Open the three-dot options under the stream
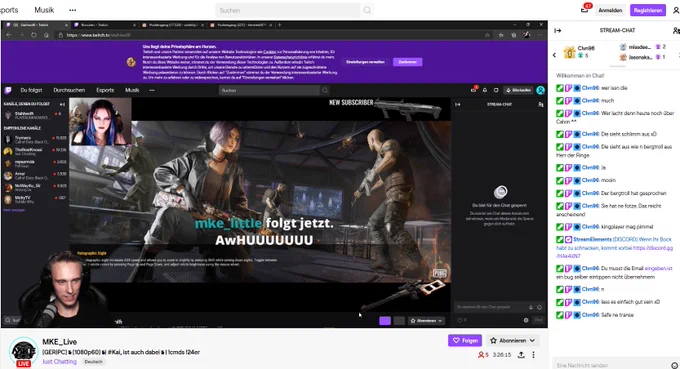 [533, 355]
